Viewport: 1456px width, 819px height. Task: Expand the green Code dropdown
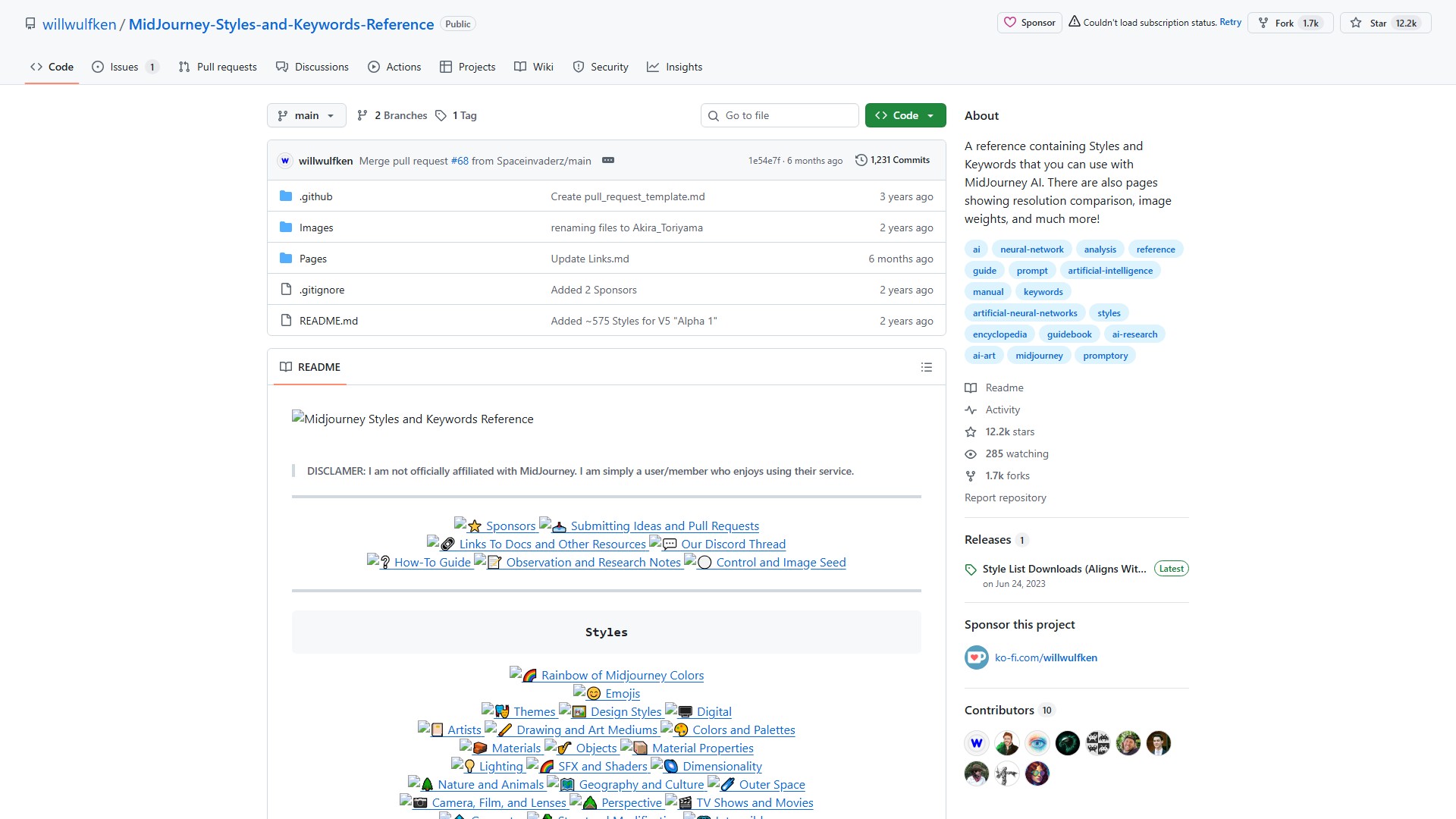click(905, 115)
